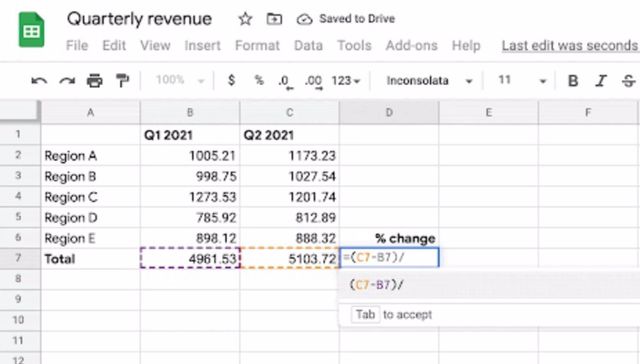This screenshot has width=640, height=364.
Task: Toggle Strikethrough formatting
Action: [629, 81]
